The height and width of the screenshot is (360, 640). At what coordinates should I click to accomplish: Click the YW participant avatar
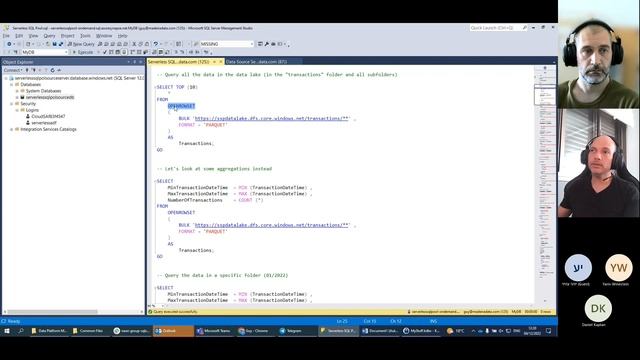619,268
